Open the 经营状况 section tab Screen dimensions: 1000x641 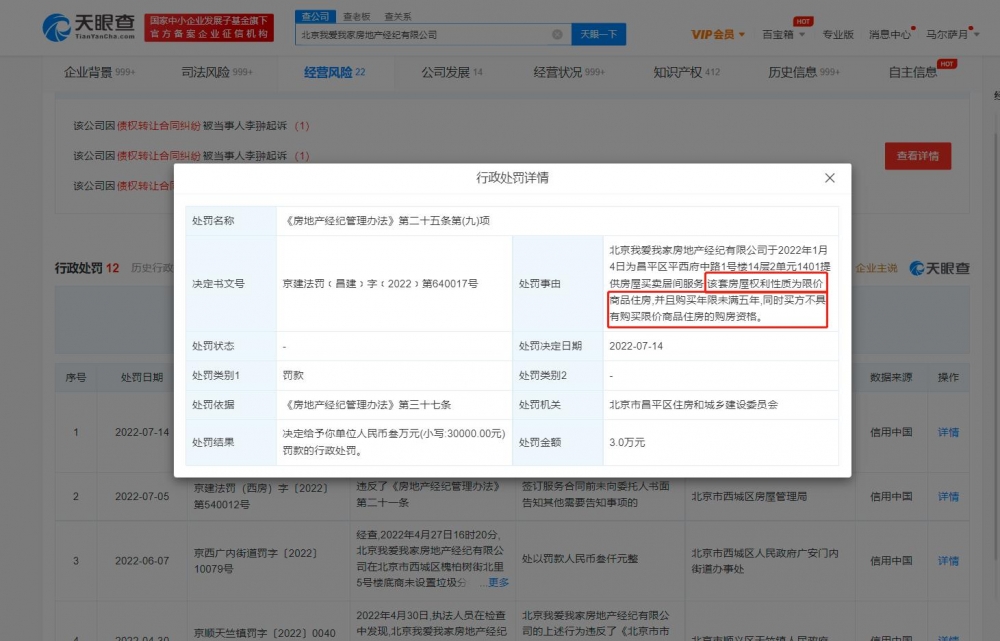point(569,73)
